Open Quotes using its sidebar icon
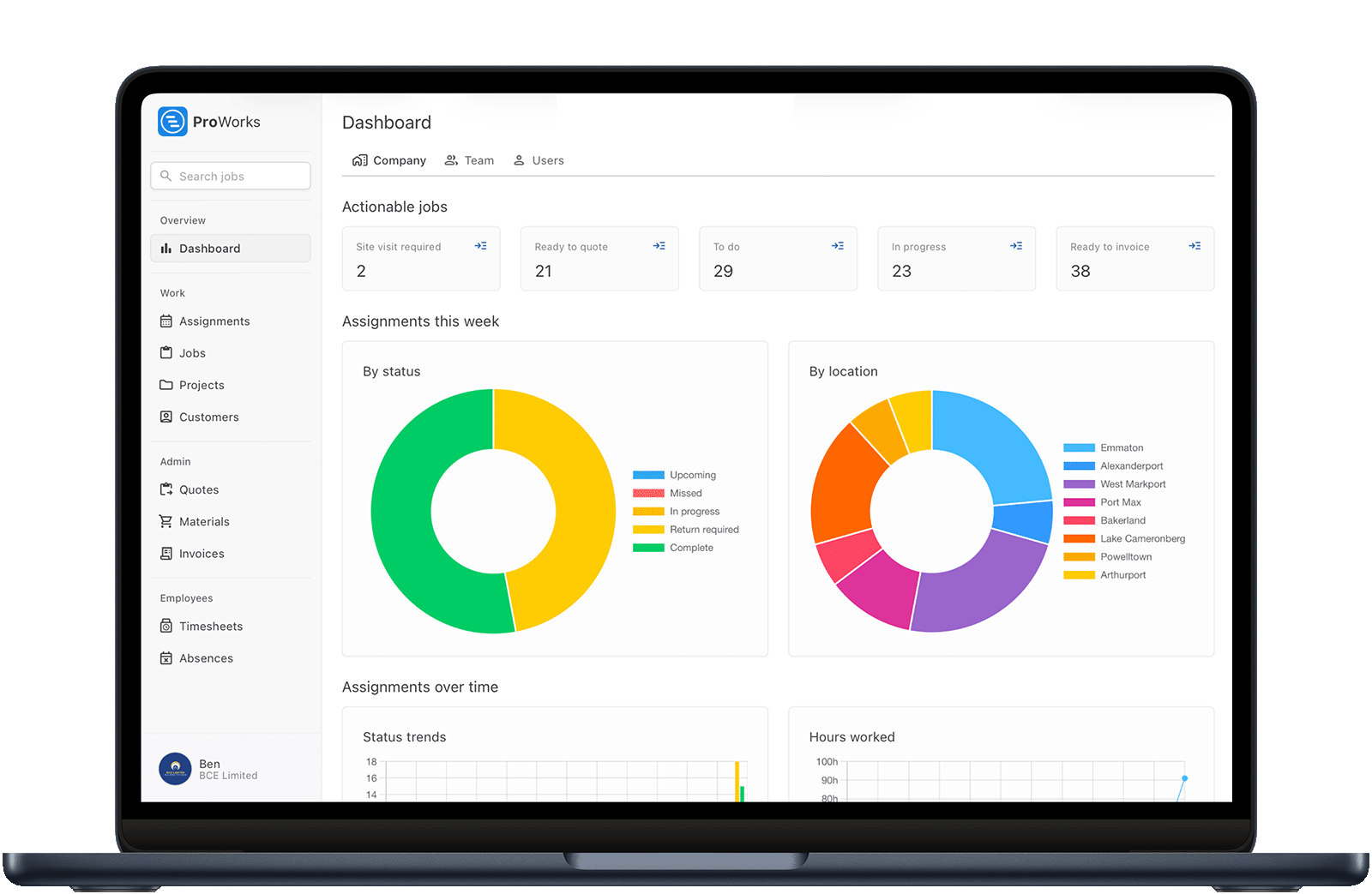The height and width of the screenshot is (894, 1372). 166,489
